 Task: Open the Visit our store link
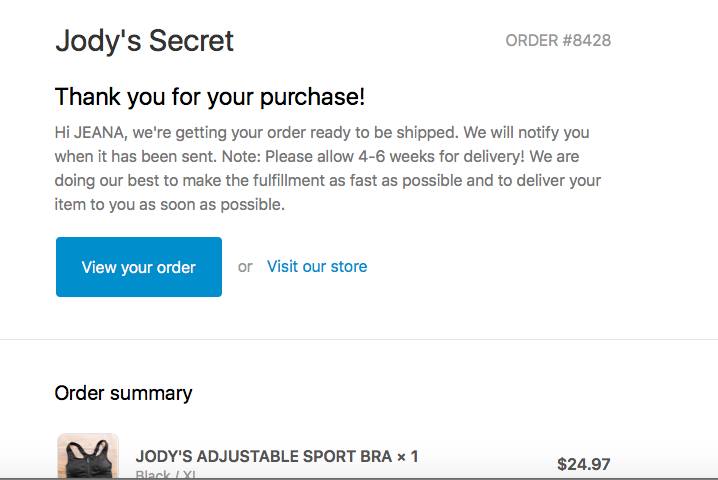point(317,267)
